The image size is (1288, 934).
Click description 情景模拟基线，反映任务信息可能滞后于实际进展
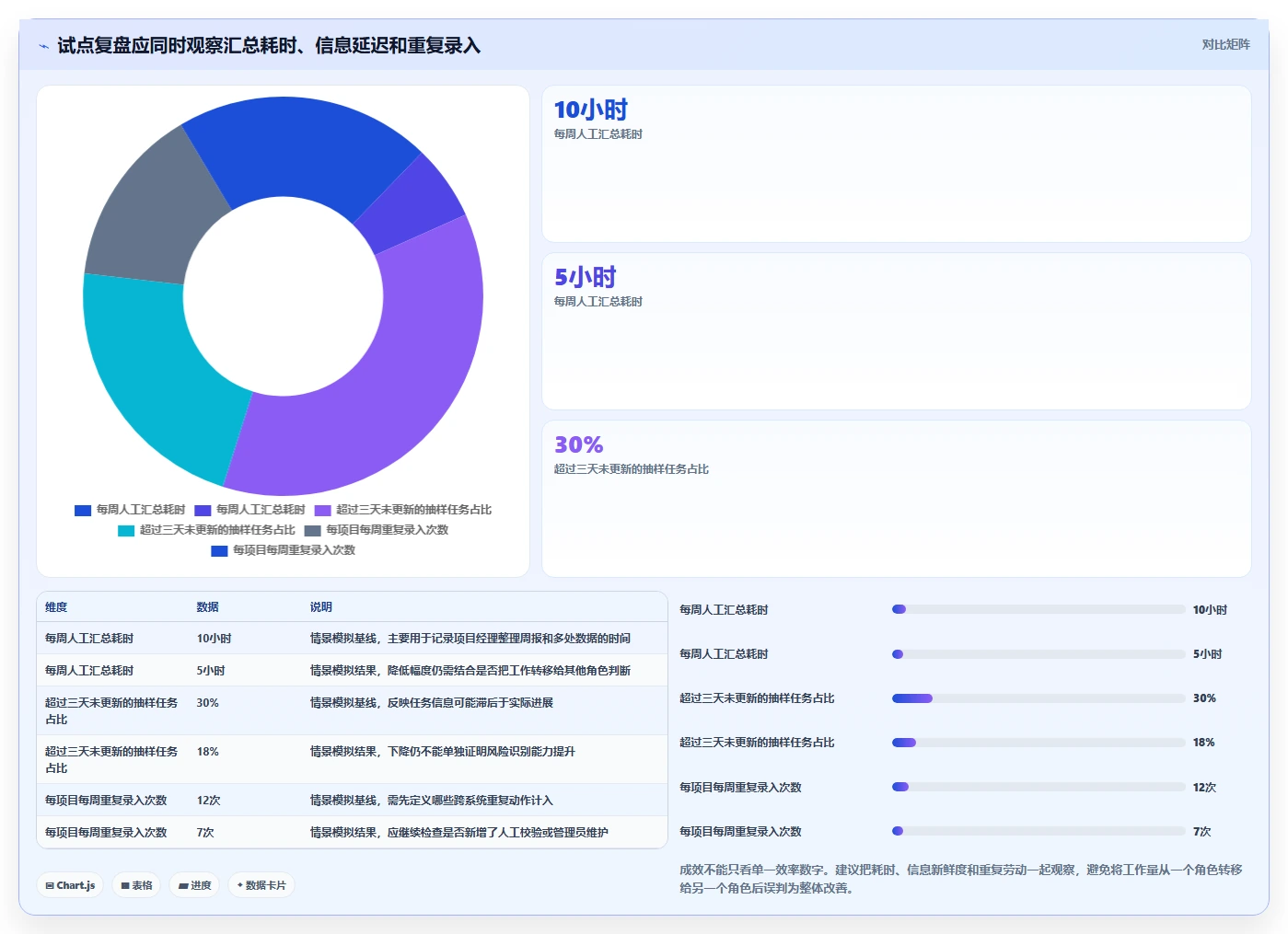(431, 703)
